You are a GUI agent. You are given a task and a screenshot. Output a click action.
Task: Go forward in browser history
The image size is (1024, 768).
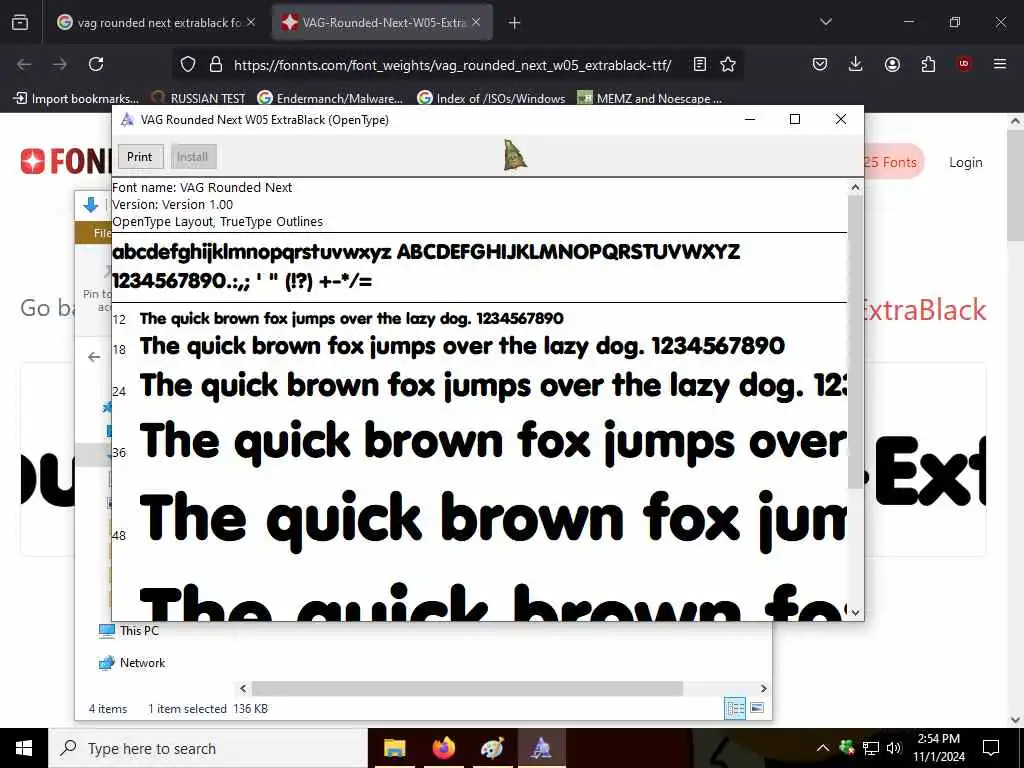pyautogui.click(x=60, y=64)
